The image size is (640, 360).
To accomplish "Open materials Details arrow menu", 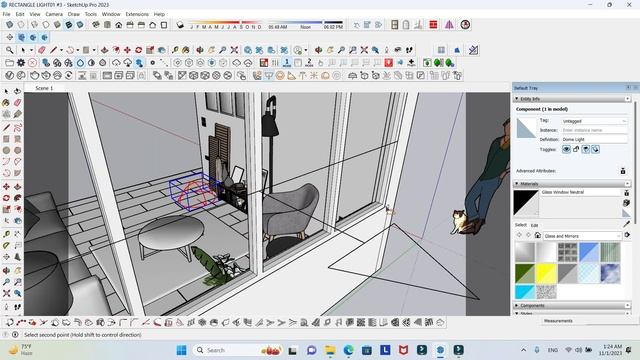I will pyautogui.click(x=627, y=235).
